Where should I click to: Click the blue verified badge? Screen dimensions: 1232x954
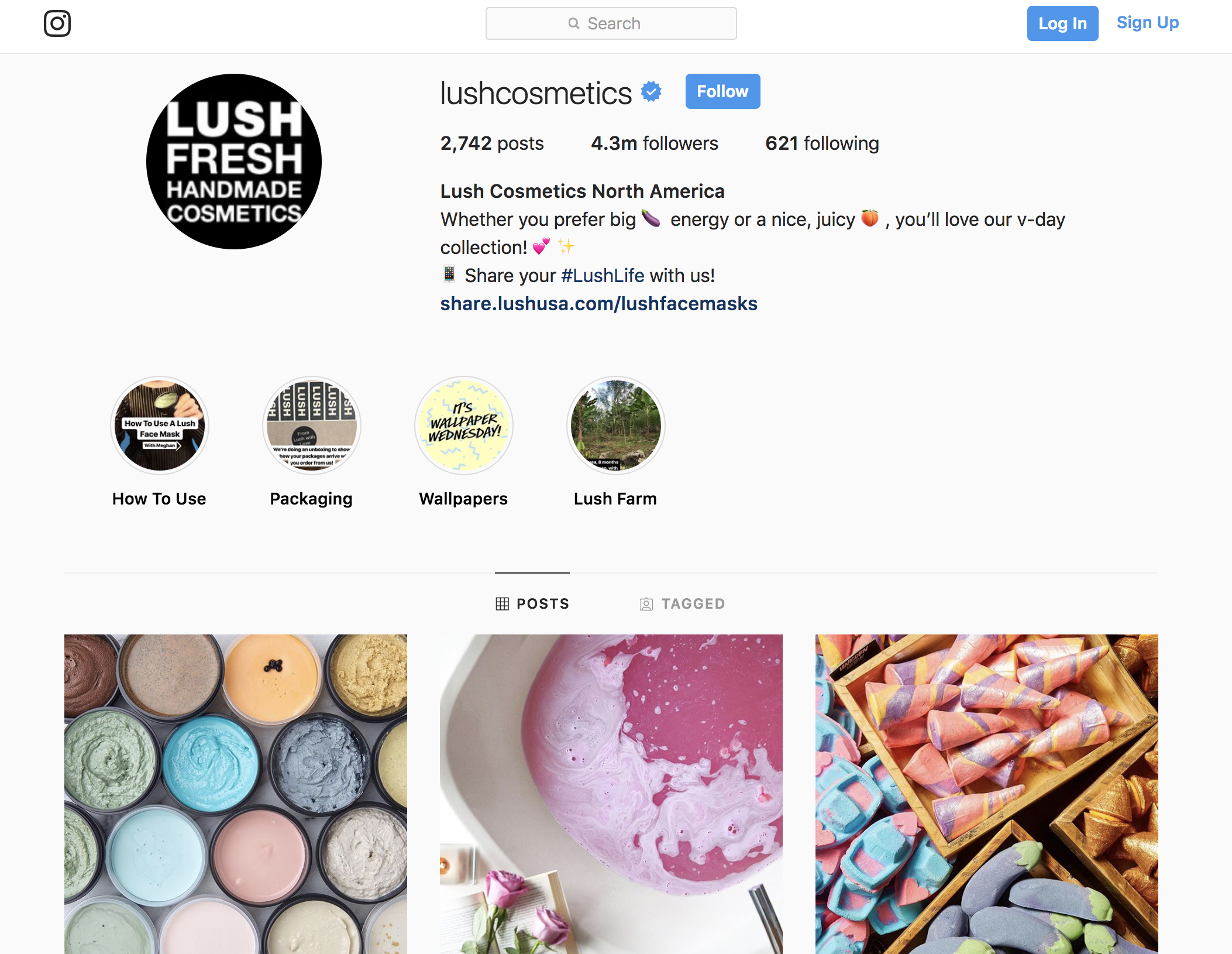tap(651, 92)
